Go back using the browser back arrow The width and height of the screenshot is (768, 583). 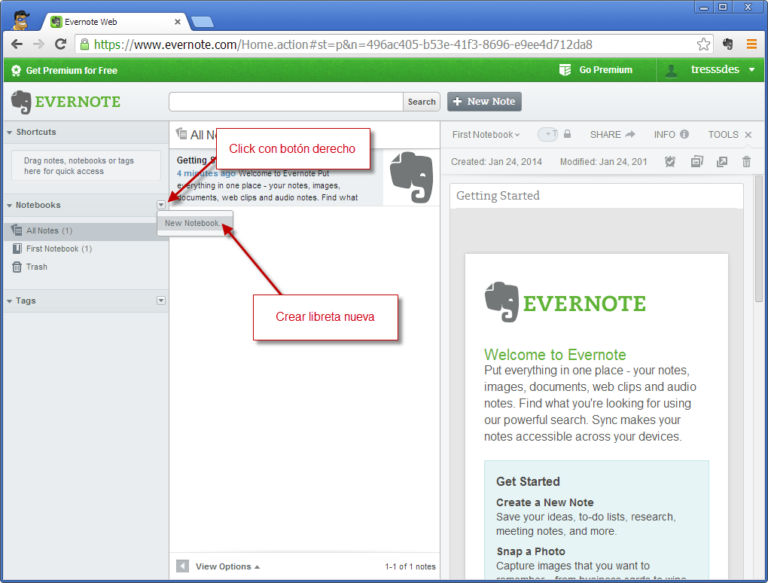(x=17, y=44)
